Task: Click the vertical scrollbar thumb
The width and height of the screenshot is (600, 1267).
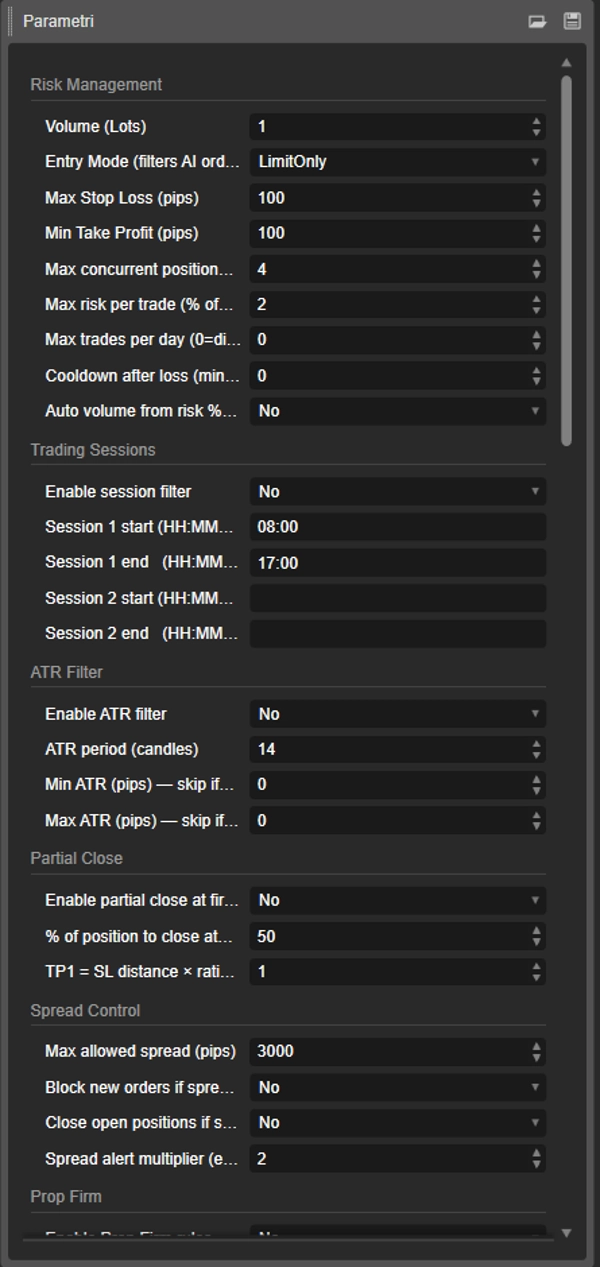Action: point(567,260)
